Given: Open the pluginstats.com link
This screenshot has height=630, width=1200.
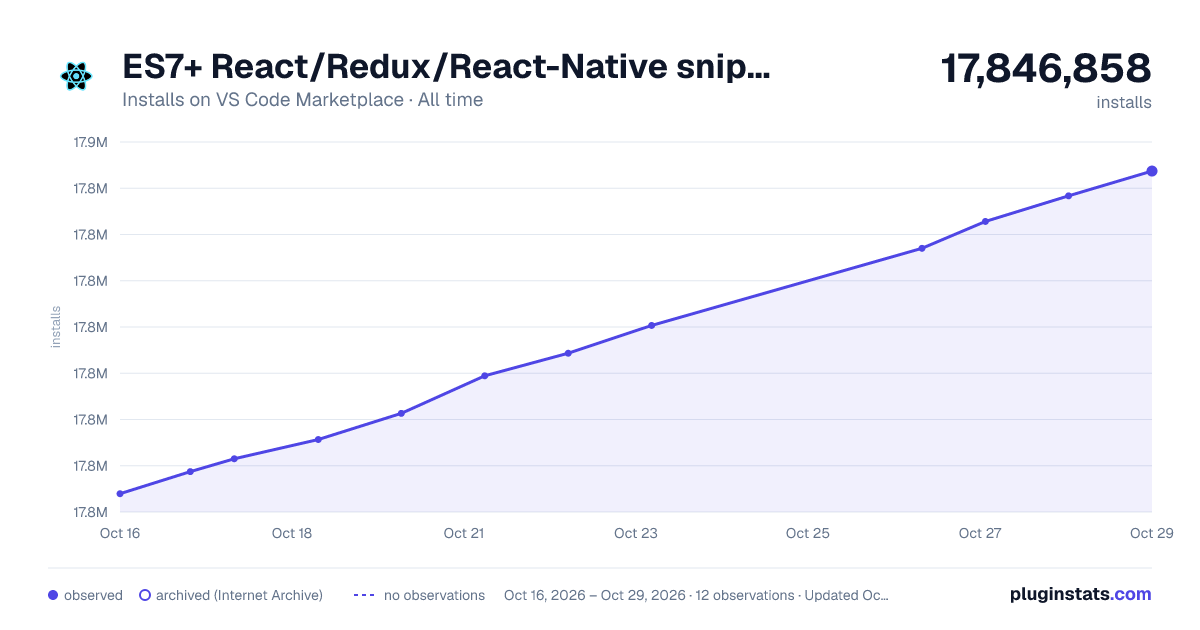Looking at the screenshot, I should click(x=1081, y=594).
